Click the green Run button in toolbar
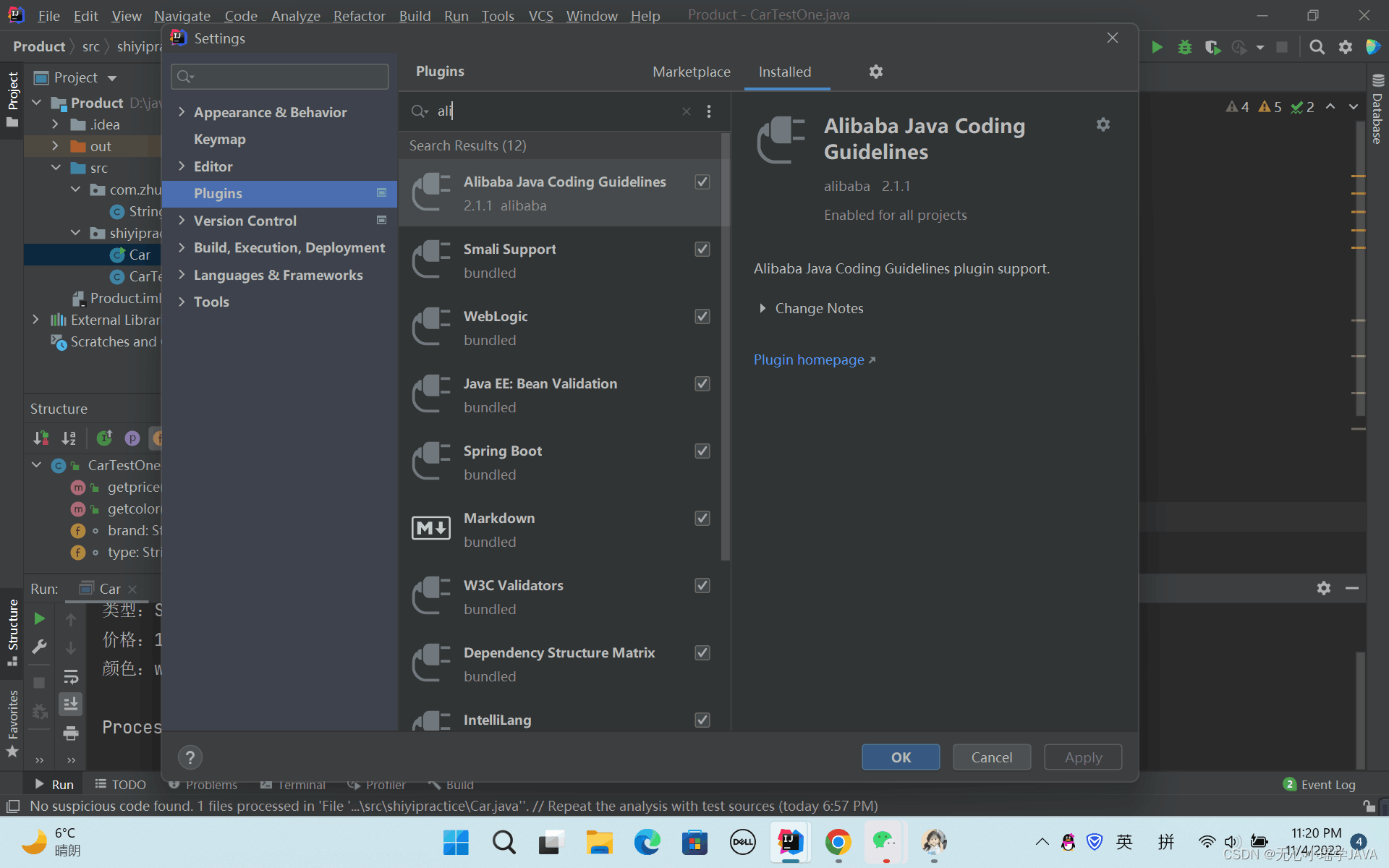This screenshot has height=868, width=1389. tap(1157, 47)
